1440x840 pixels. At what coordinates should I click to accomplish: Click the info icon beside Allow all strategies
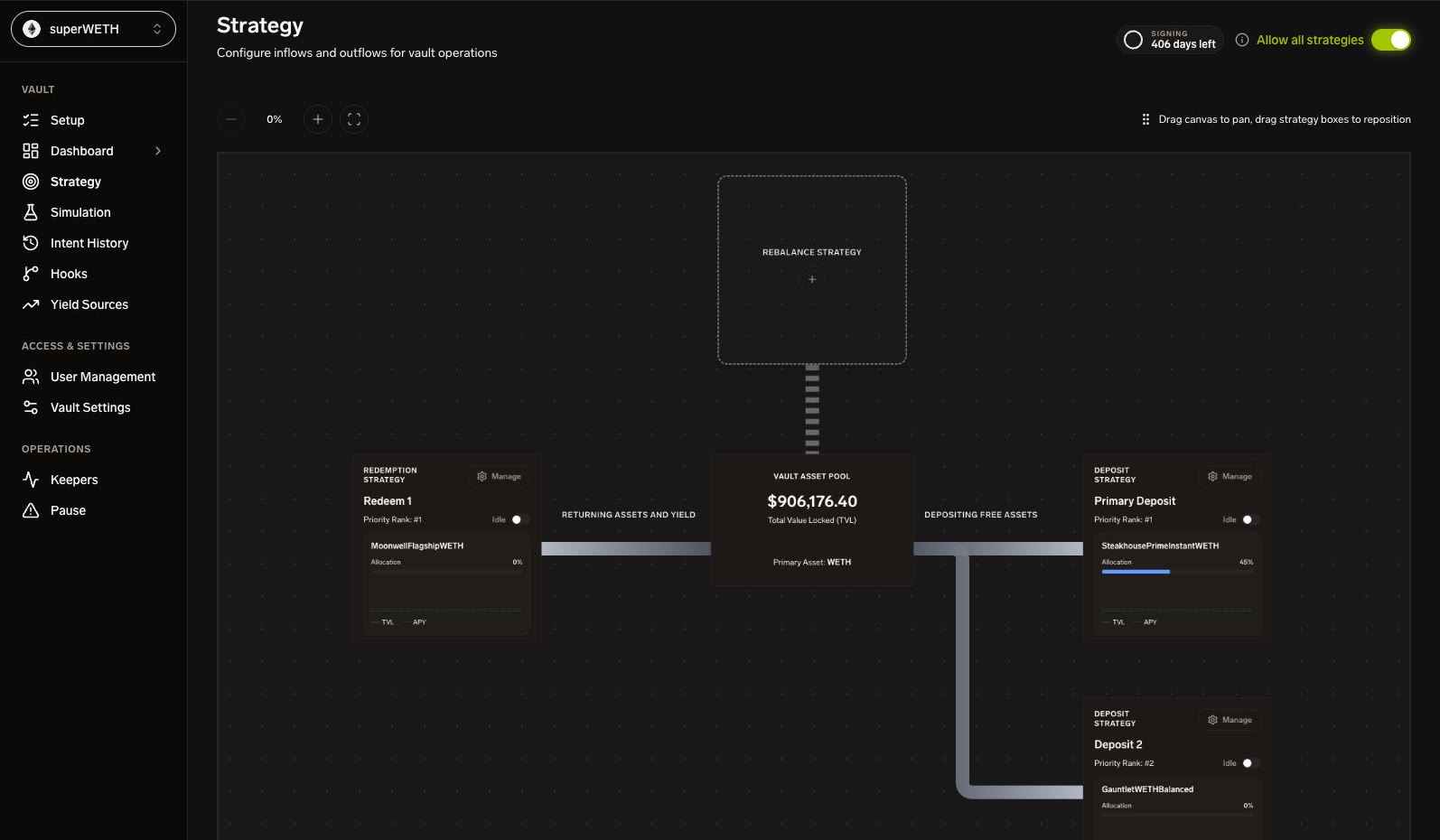point(1242,40)
